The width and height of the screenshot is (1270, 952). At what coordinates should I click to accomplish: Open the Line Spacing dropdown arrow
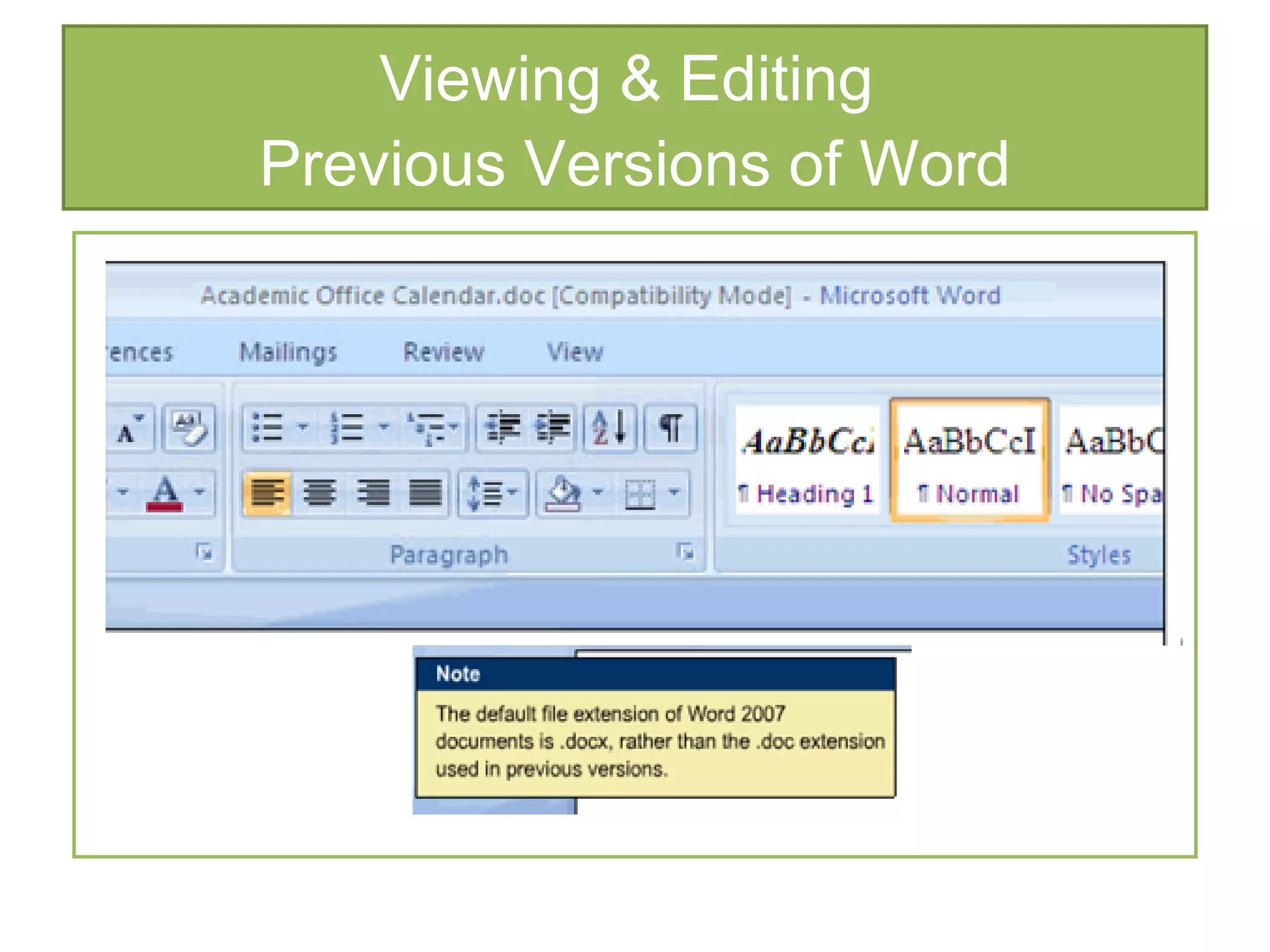(513, 492)
